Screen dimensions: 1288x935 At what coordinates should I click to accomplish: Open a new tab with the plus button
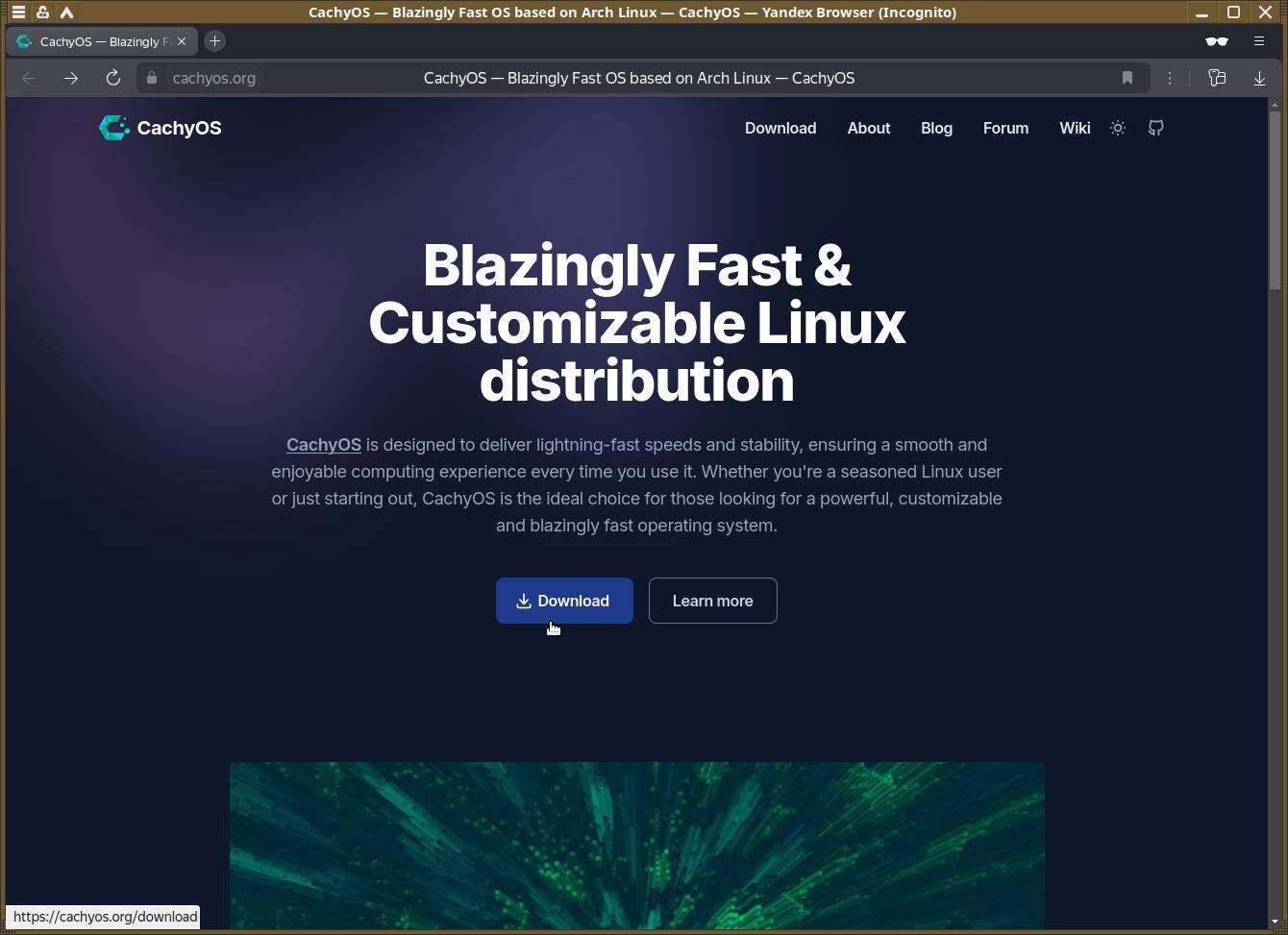(x=214, y=41)
